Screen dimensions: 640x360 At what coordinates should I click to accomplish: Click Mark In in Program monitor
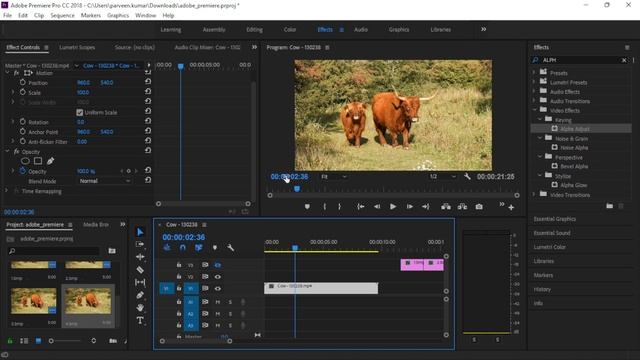tap(324, 207)
